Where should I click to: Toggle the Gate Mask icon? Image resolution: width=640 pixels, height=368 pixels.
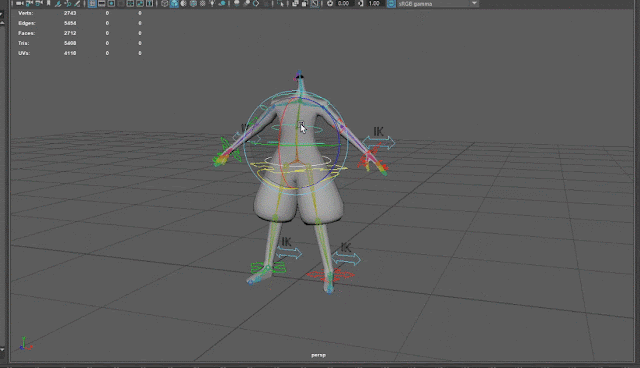[121, 3]
